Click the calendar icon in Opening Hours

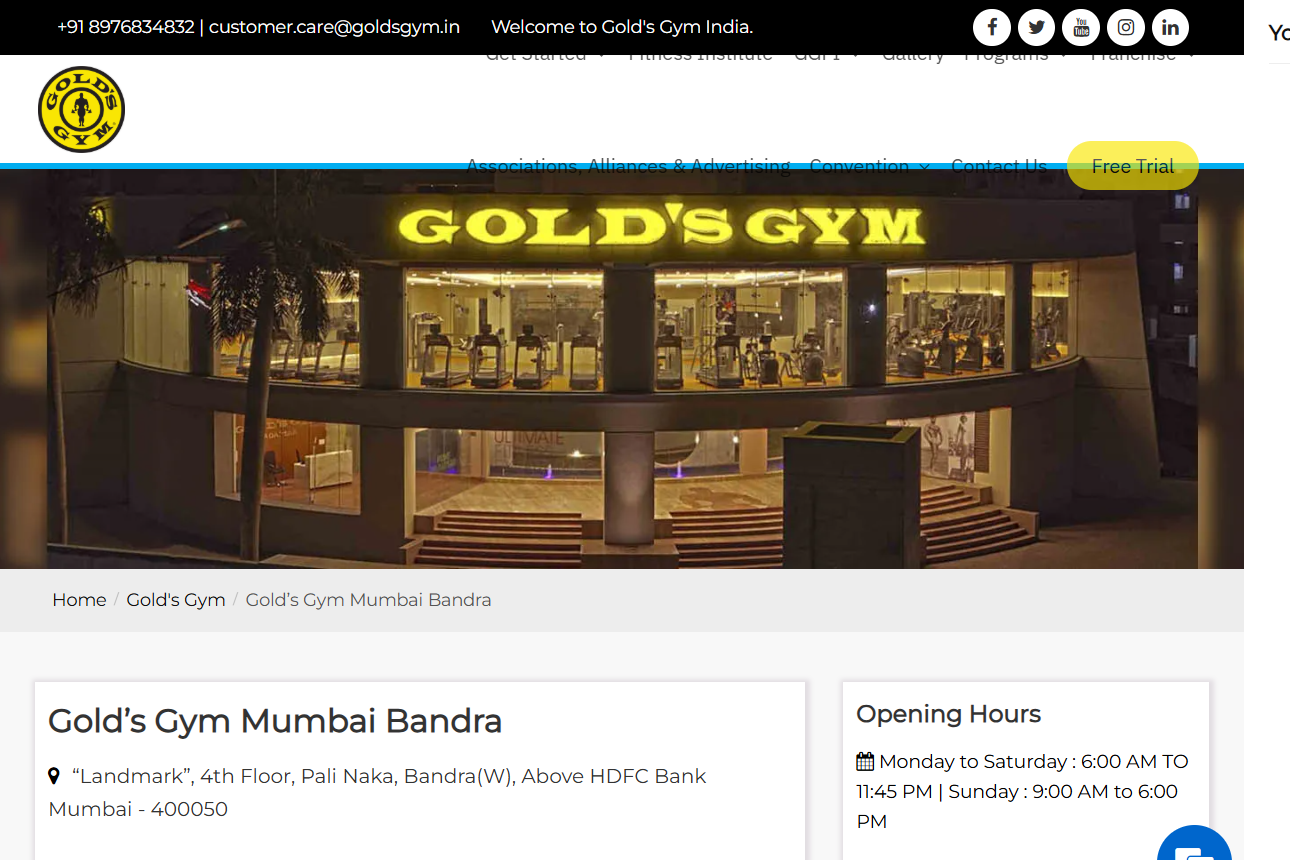[x=865, y=762]
